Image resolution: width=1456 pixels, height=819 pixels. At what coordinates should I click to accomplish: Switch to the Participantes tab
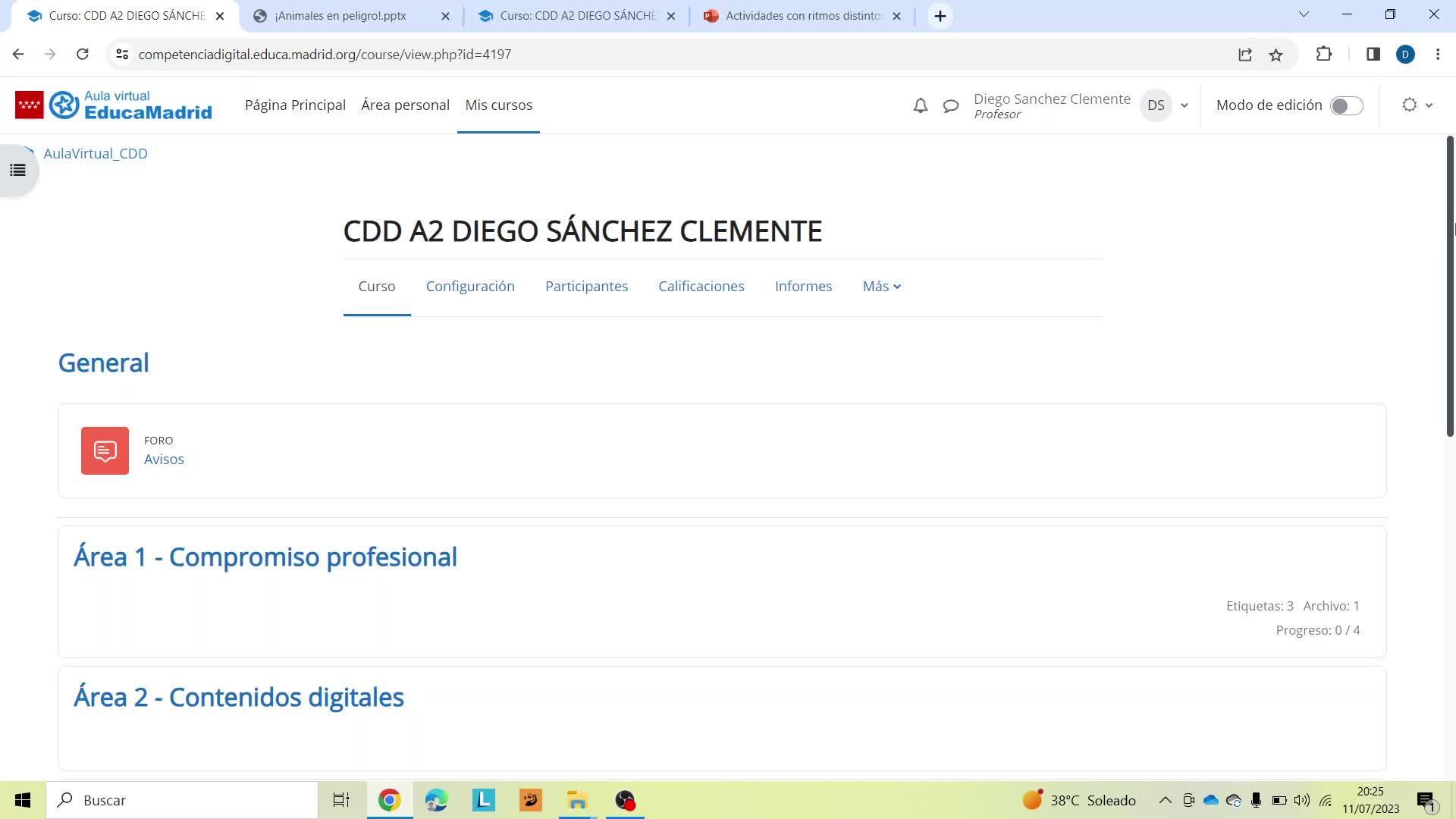(586, 287)
